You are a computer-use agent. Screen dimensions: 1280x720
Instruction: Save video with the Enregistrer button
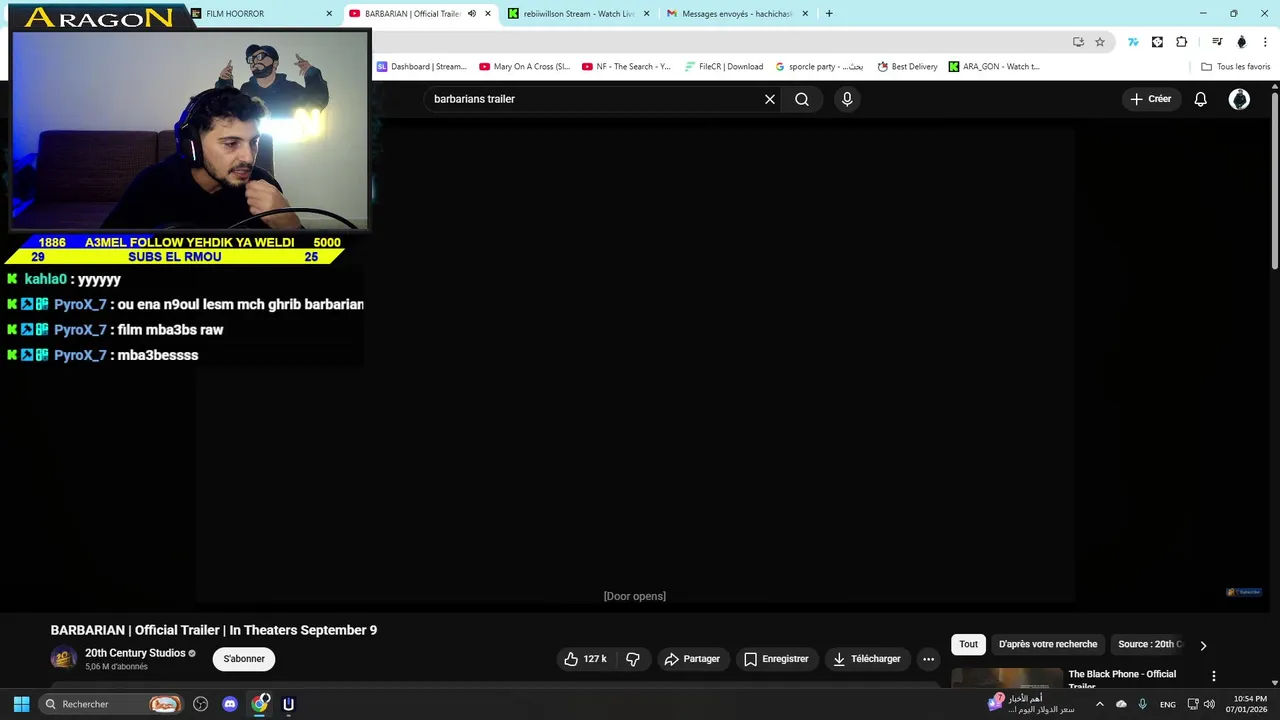pyautogui.click(x=776, y=659)
